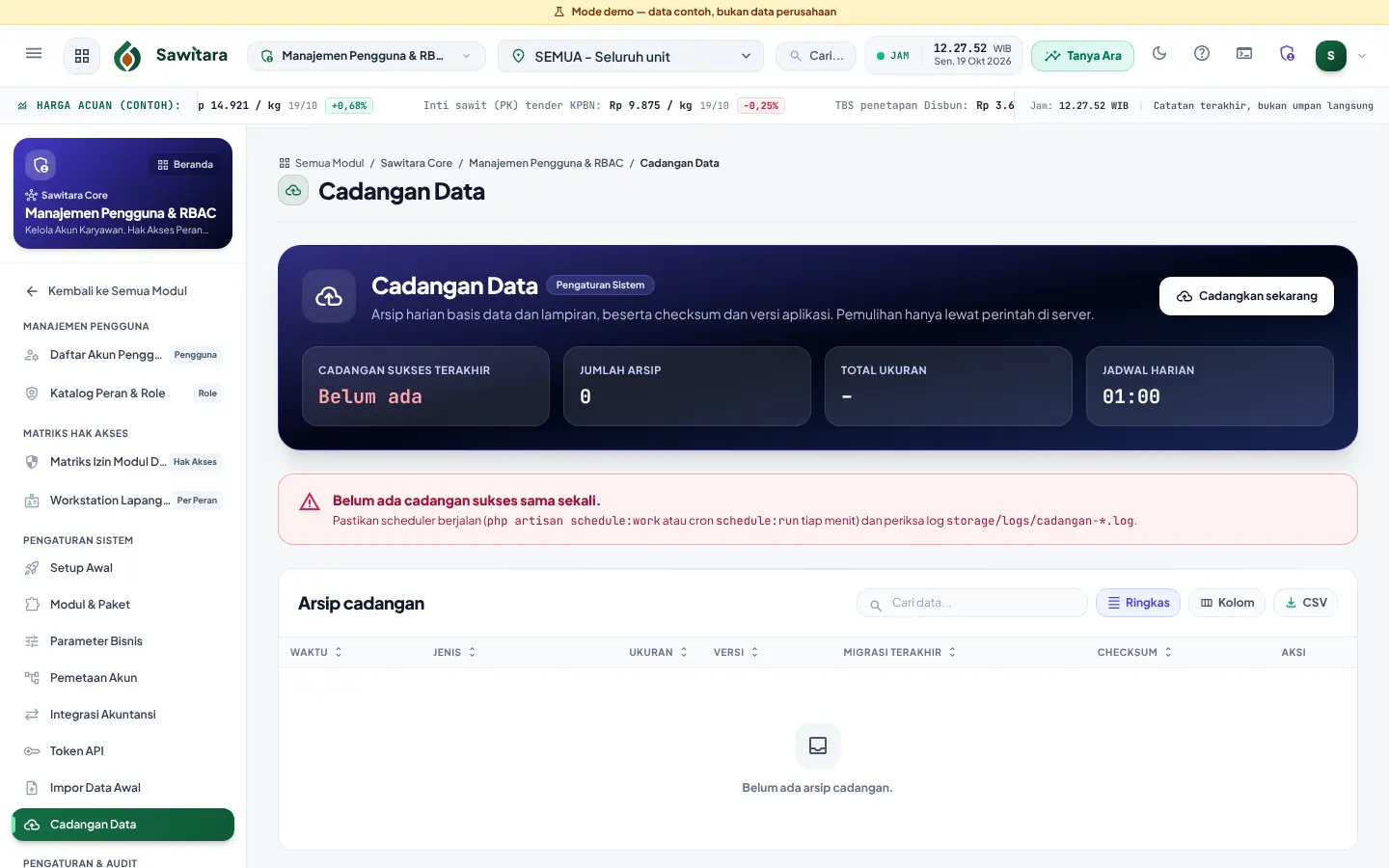The image size is (1389, 868).
Task: Focus the Cari data table search field
Action: tap(972, 603)
